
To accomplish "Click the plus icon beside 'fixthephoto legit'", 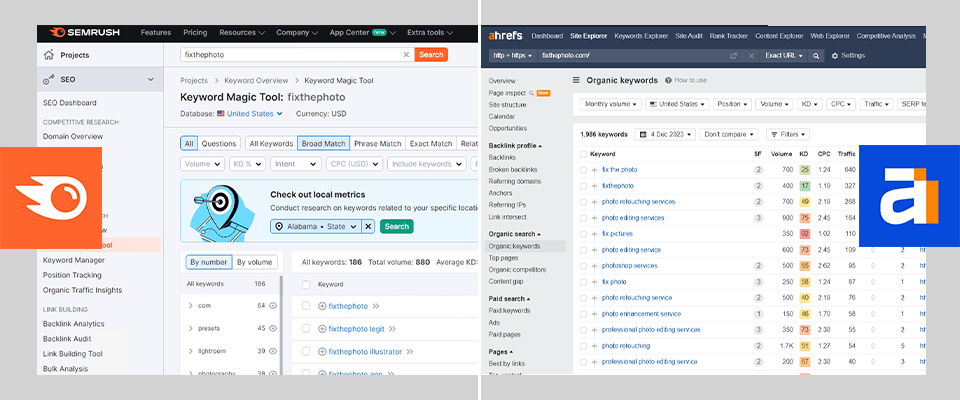I will click(x=322, y=329).
